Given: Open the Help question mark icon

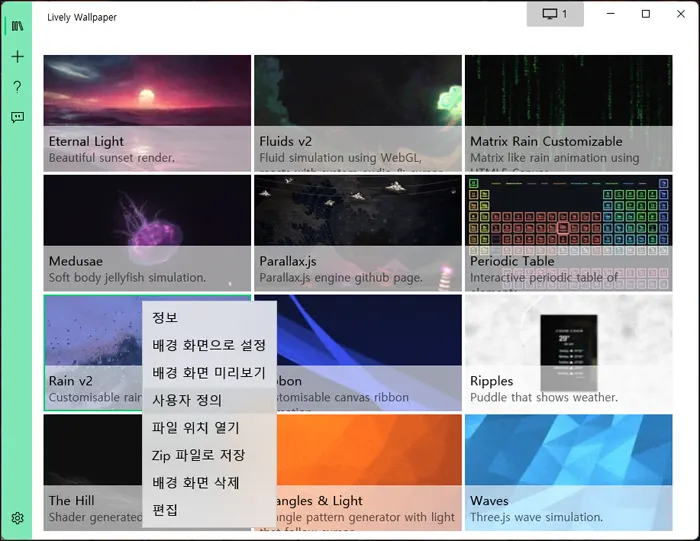Looking at the screenshot, I should click(17, 87).
